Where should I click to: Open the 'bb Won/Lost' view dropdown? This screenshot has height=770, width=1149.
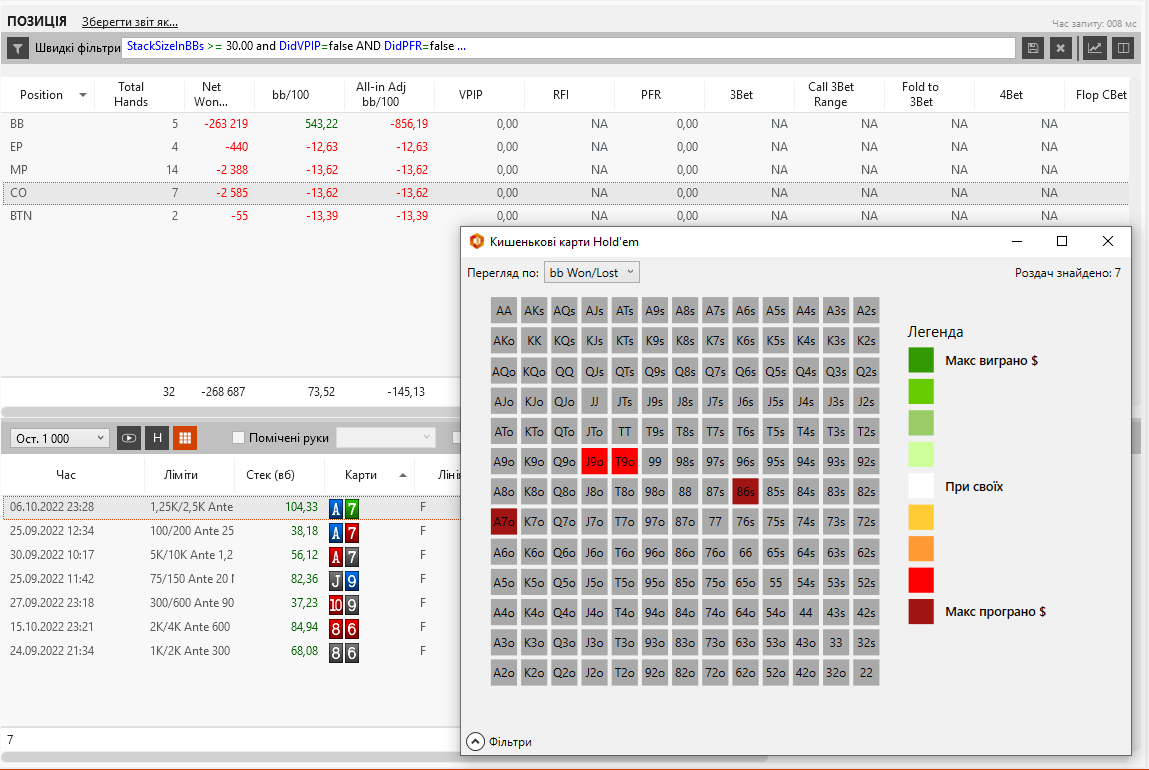point(591,273)
